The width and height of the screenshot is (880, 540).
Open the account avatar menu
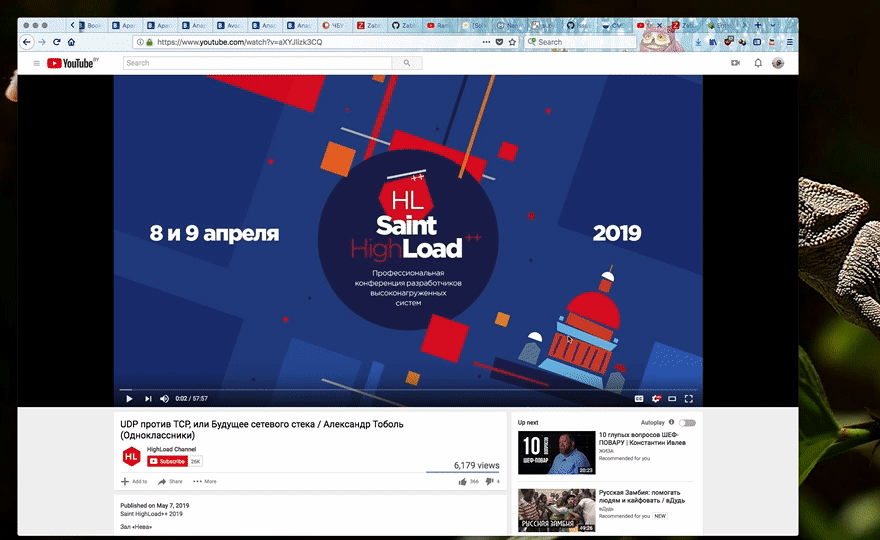(778, 63)
